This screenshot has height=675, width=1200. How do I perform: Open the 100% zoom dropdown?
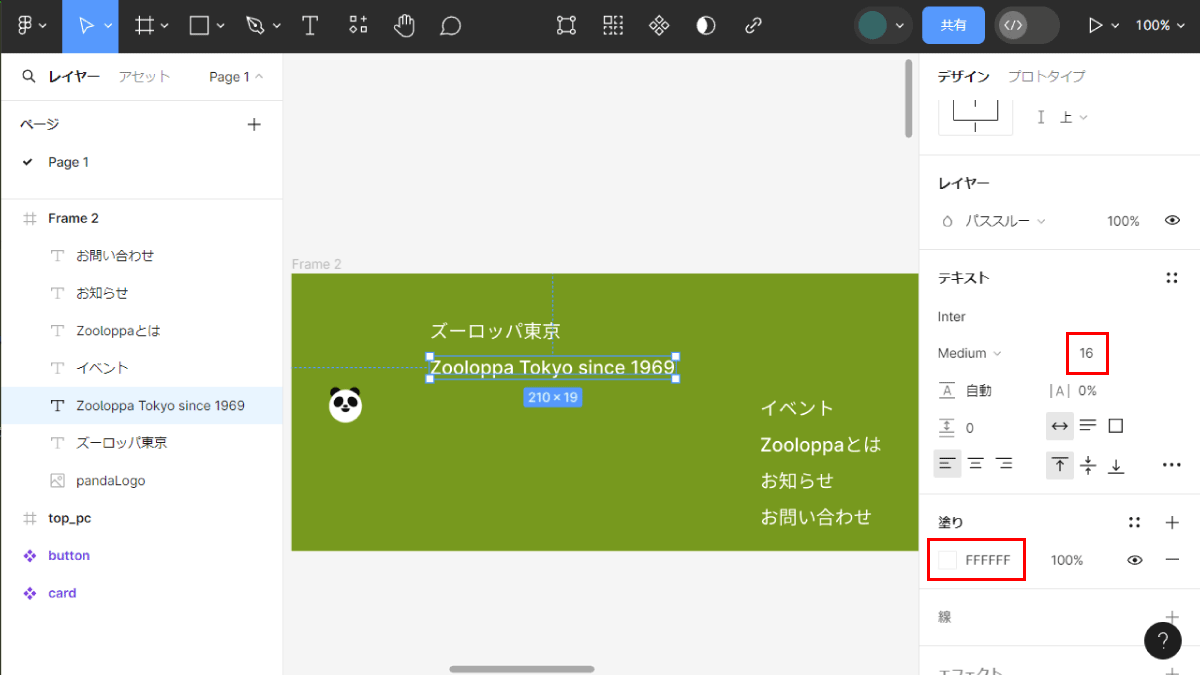click(1160, 26)
